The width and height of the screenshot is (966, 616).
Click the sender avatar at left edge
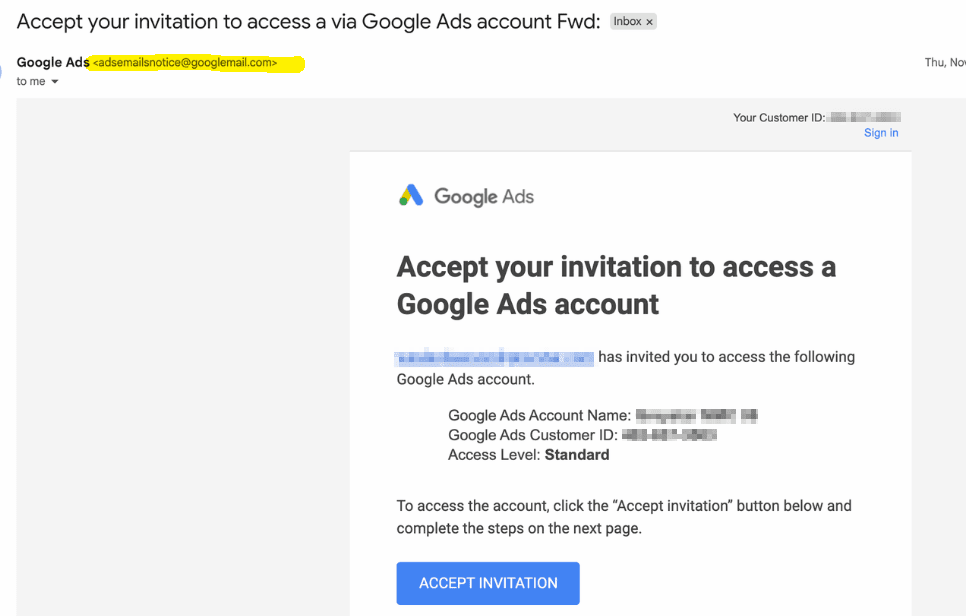click(3, 70)
